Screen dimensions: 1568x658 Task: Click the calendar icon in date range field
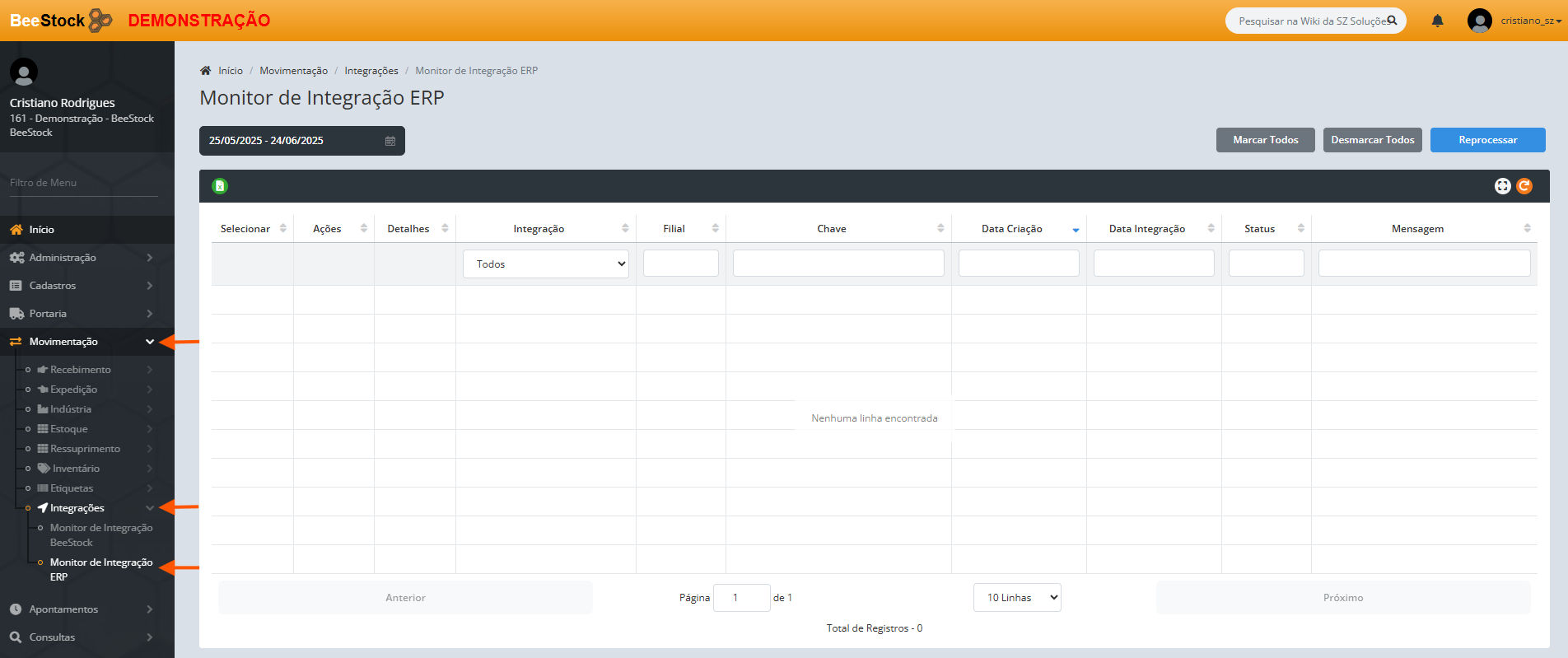[x=390, y=141]
